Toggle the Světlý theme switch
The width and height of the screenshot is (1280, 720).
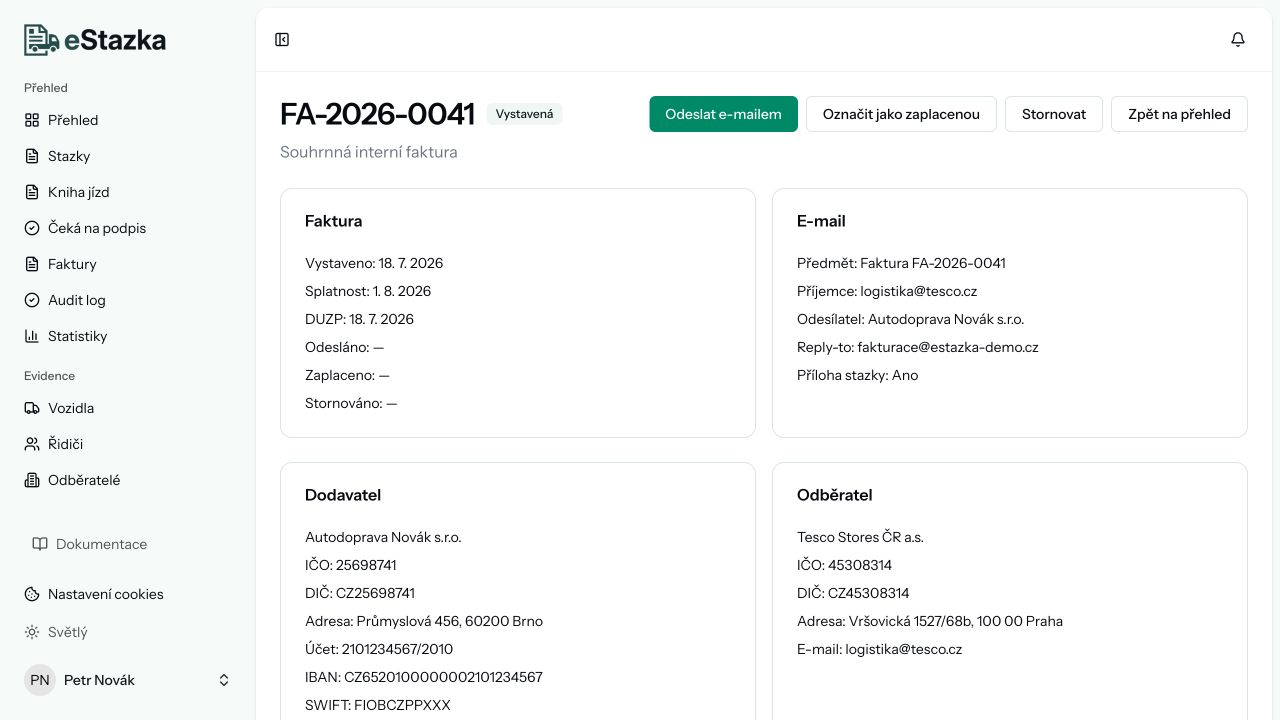tap(128, 632)
